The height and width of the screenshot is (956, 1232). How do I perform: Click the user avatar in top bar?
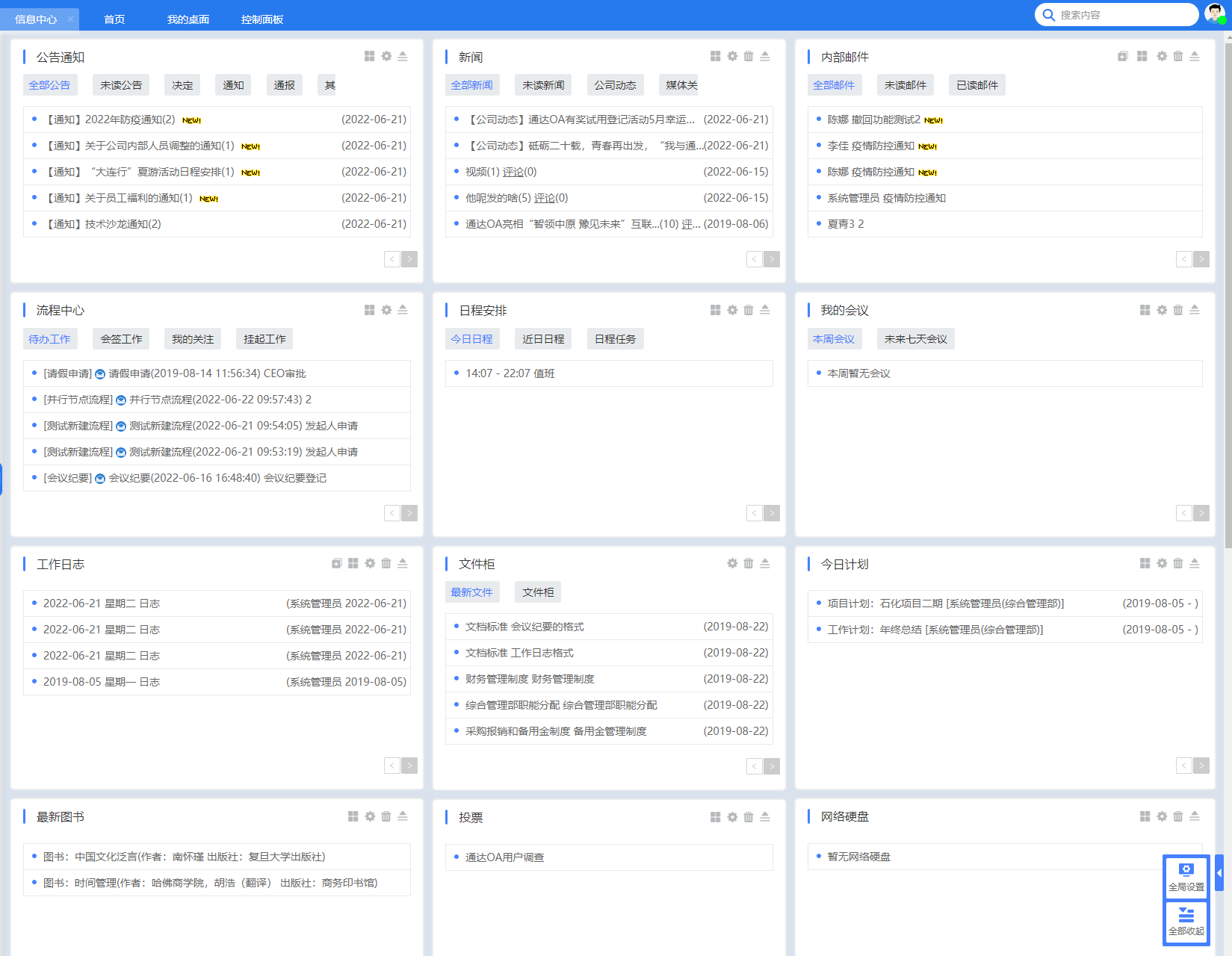tap(1215, 14)
